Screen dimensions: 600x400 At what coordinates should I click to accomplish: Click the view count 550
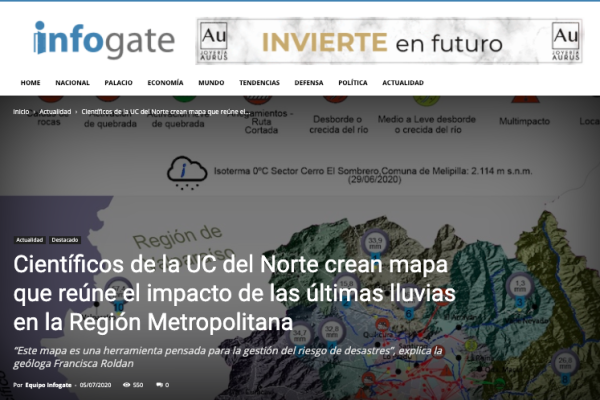point(138,385)
